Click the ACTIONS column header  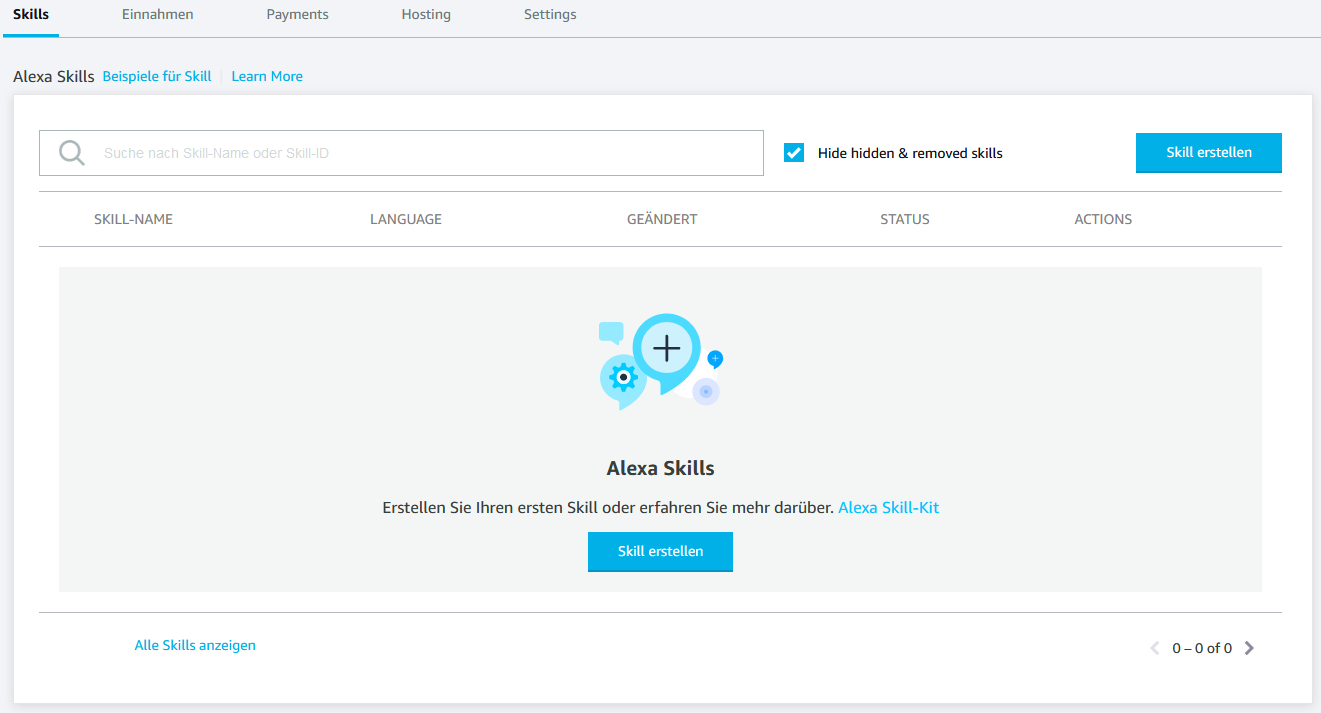point(1103,220)
